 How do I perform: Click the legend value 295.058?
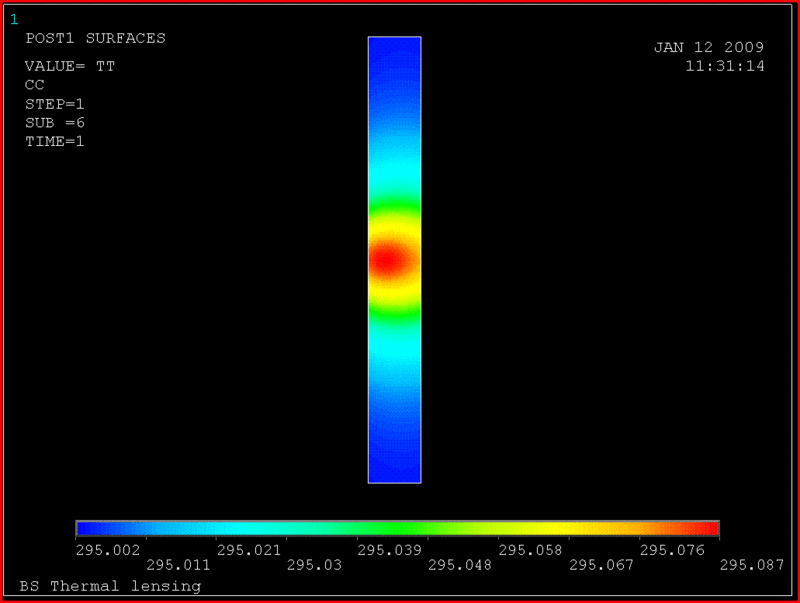coord(531,550)
